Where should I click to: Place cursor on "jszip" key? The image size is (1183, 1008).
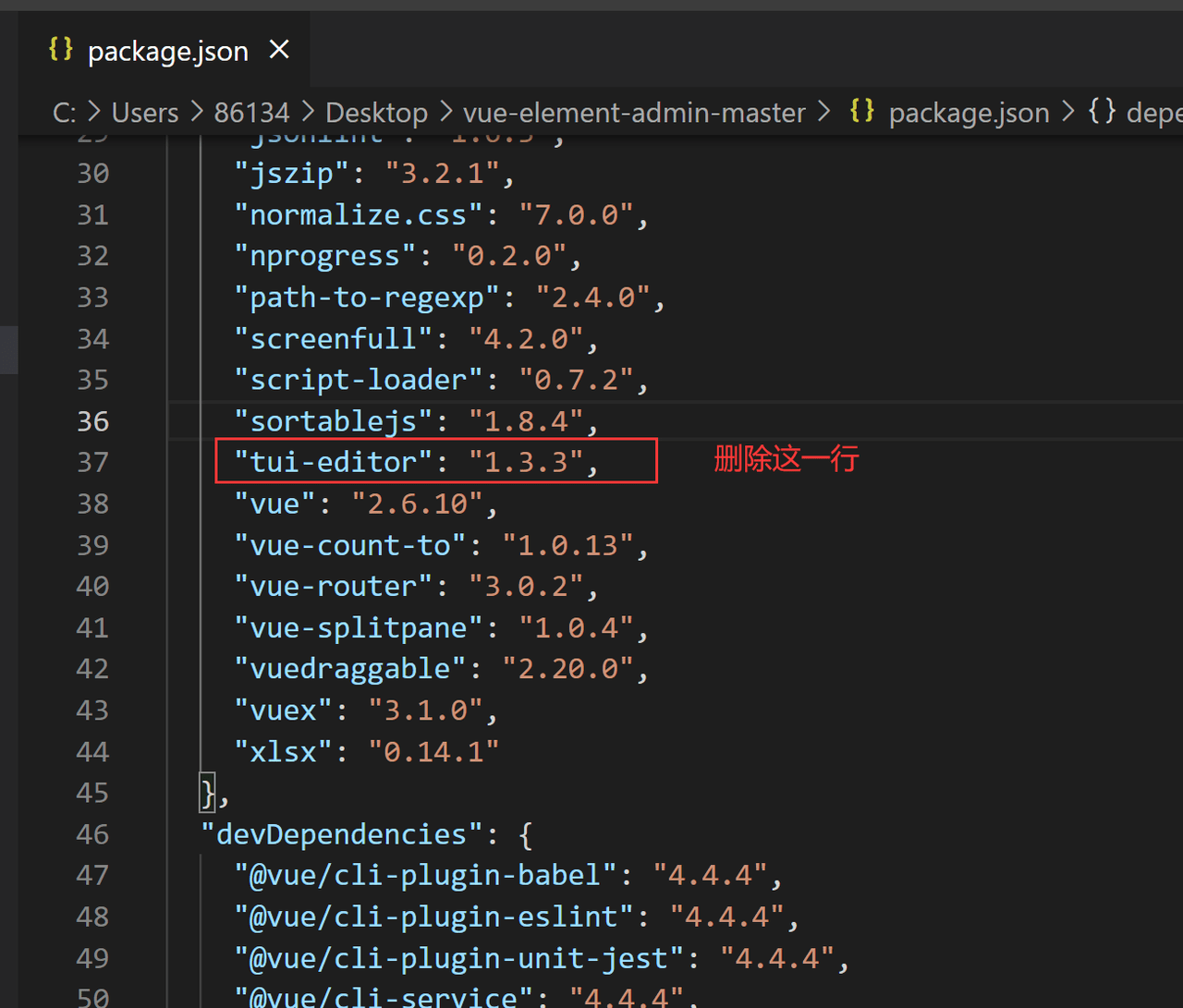pyautogui.click(x=293, y=174)
